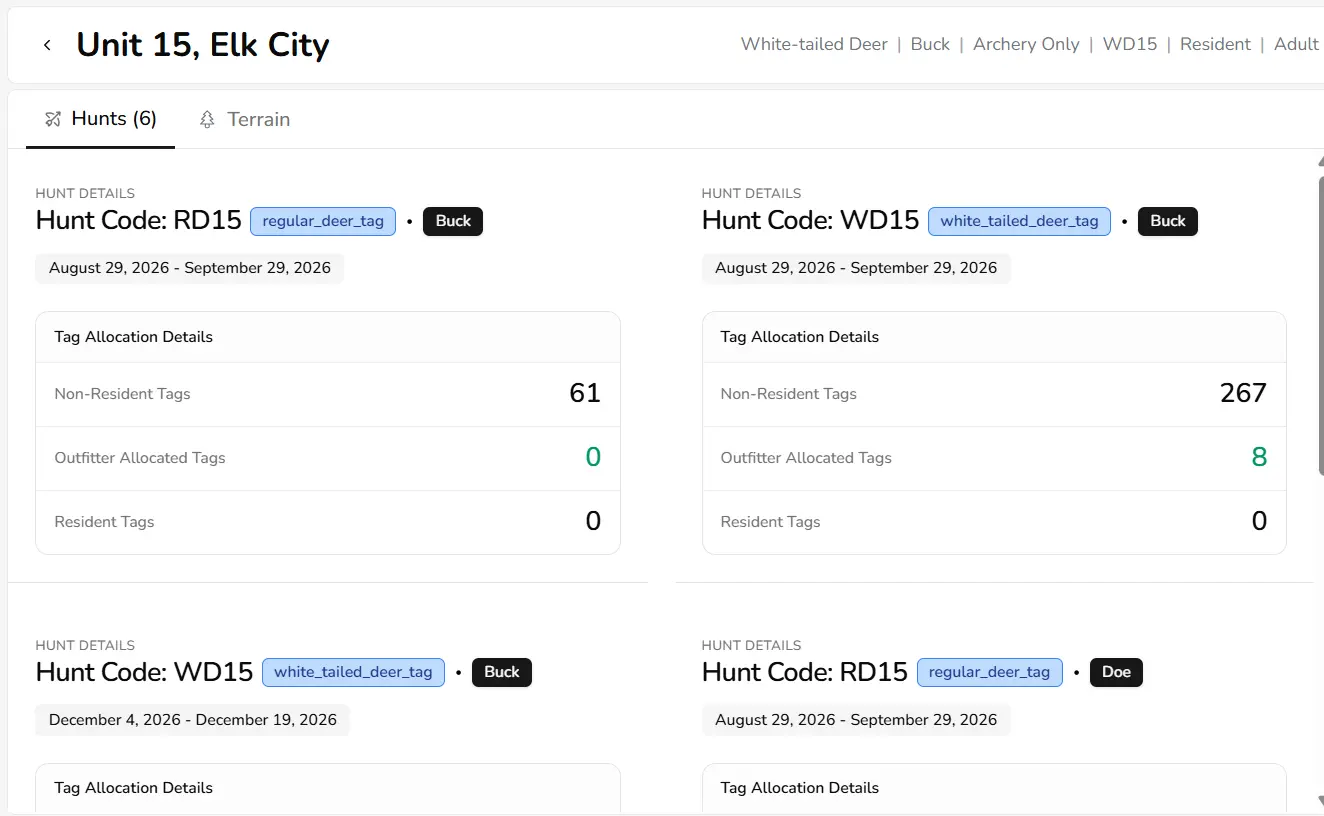Click white_tailed_deer_tag badge on August WD15 hunt

click(x=1019, y=221)
